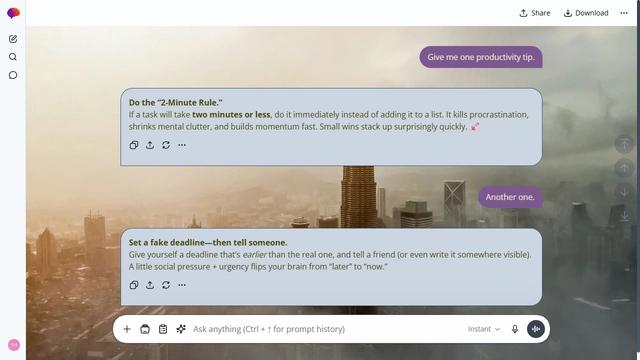
Task: Jump to the bottom of the conversation arrow
Action: (x=624, y=216)
